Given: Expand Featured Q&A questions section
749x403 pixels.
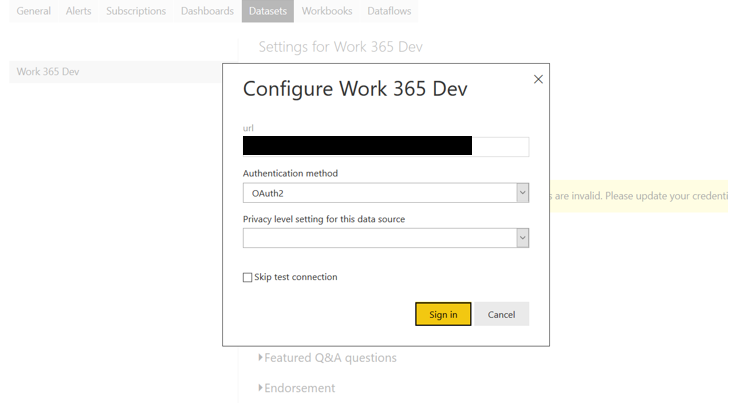Looking at the screenshot, I should pyautogui.click(x=328, y=358).
